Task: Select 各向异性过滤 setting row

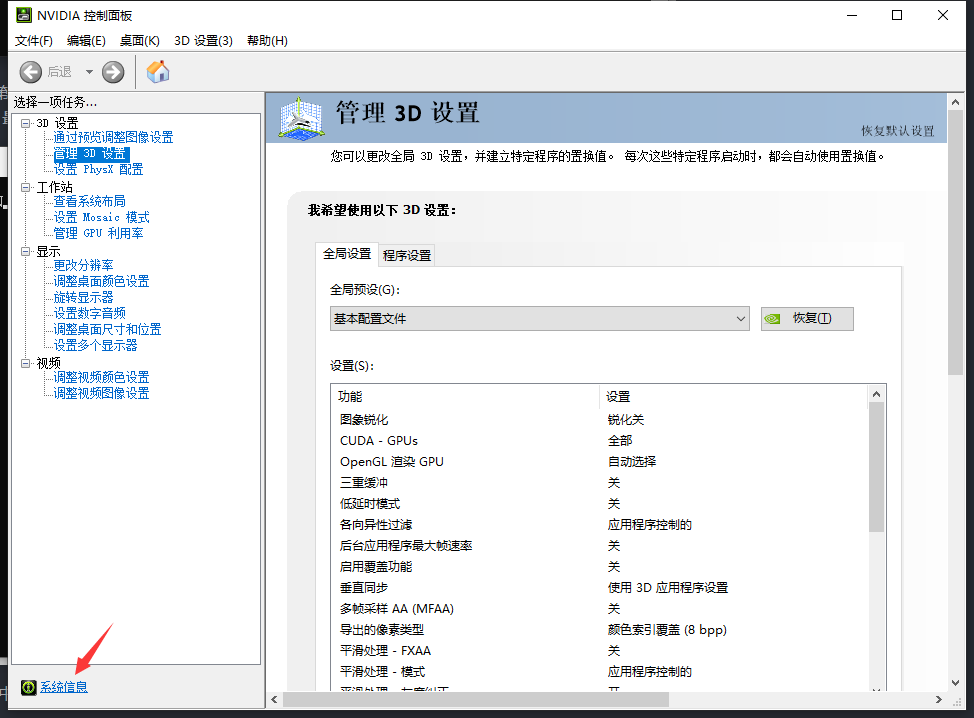Action: [599, 525]
